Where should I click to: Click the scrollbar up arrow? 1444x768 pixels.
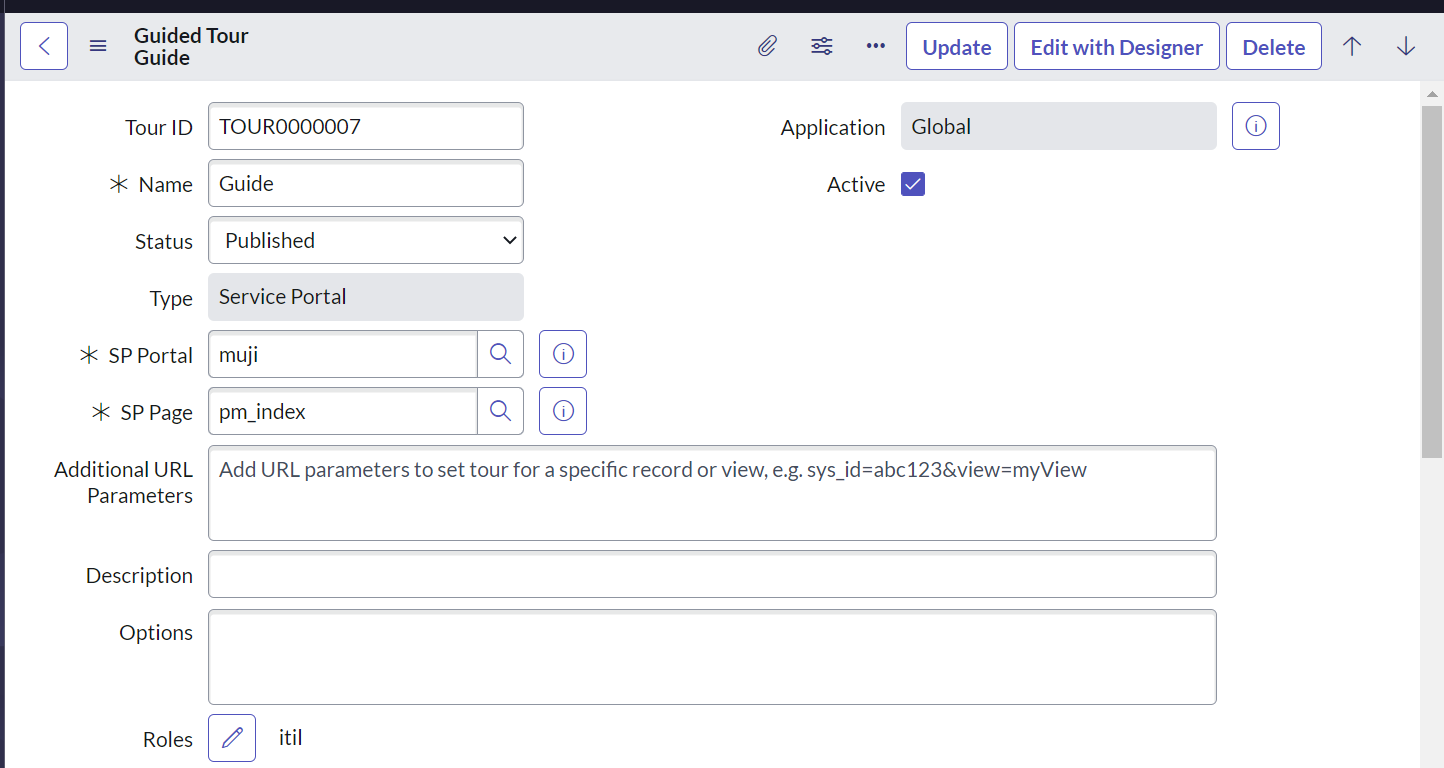point(1432,93)
